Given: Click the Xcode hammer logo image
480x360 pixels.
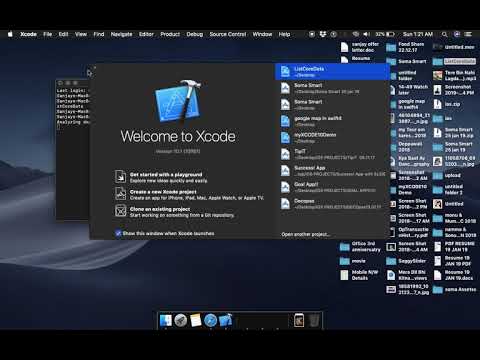Looking at the screenshot, I should [178, 101].
